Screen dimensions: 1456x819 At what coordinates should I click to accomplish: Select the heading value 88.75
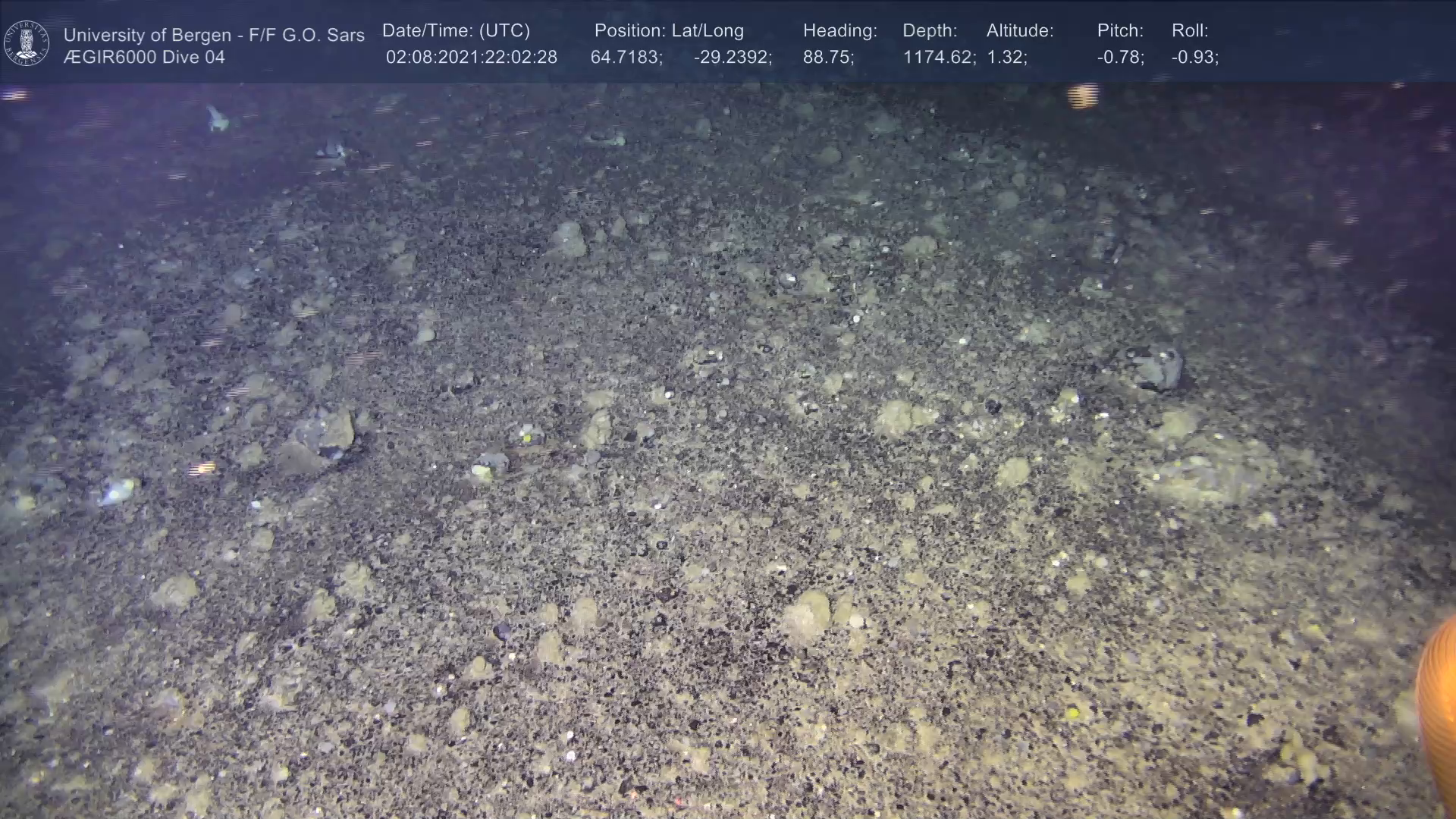[x=827, y=58]
